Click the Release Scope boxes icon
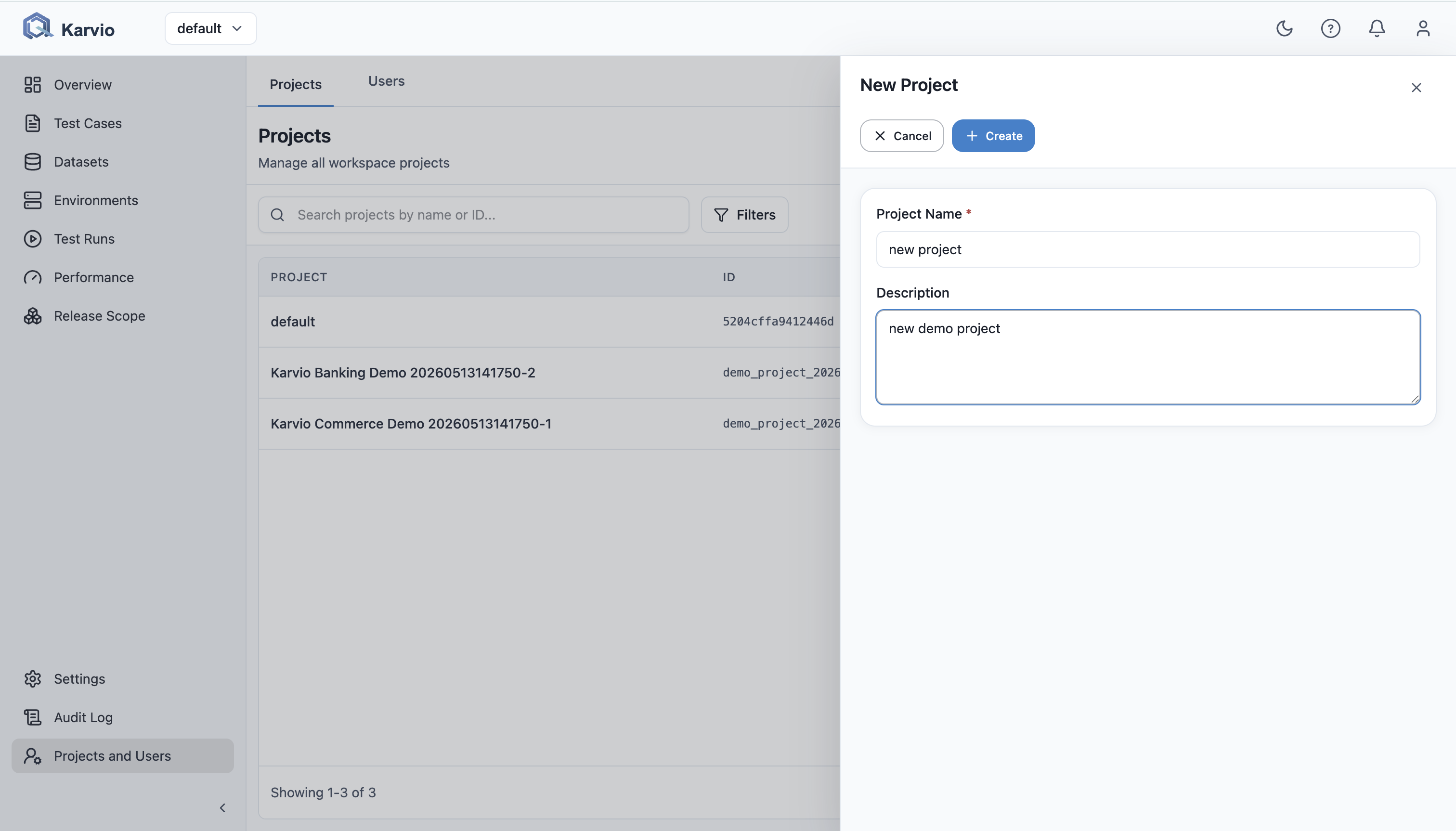Viewport: 1456px width, 831px height. pos(33,316)
